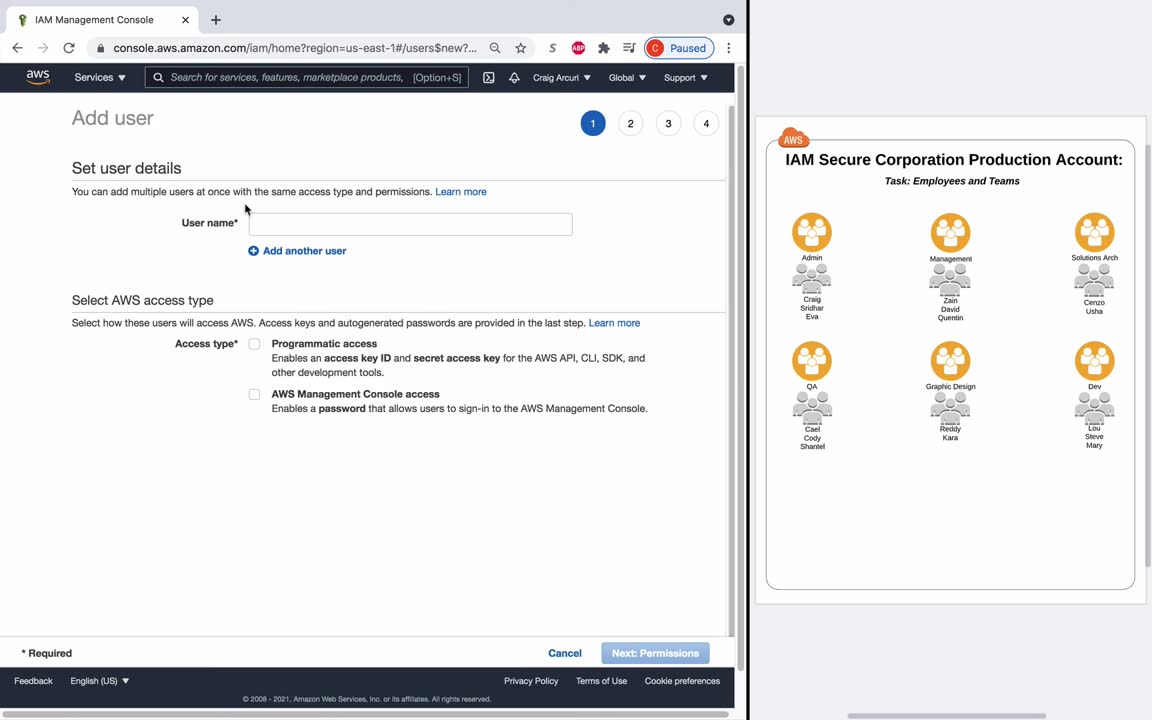The image size is (1152, 720).
Task: Click the orange AWS cloud badge
Action: [x=793, y=137]
